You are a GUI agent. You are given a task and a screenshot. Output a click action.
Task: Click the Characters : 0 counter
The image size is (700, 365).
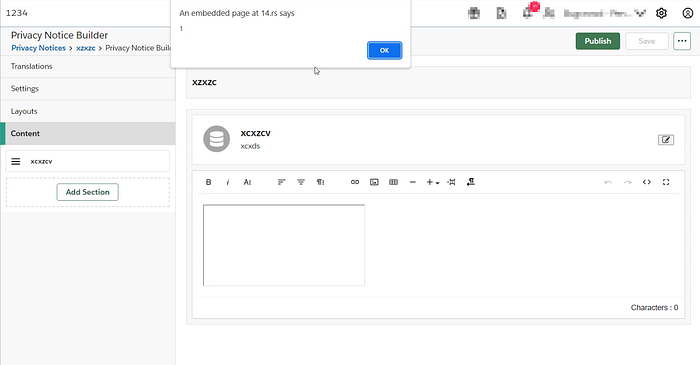[654, 307]
